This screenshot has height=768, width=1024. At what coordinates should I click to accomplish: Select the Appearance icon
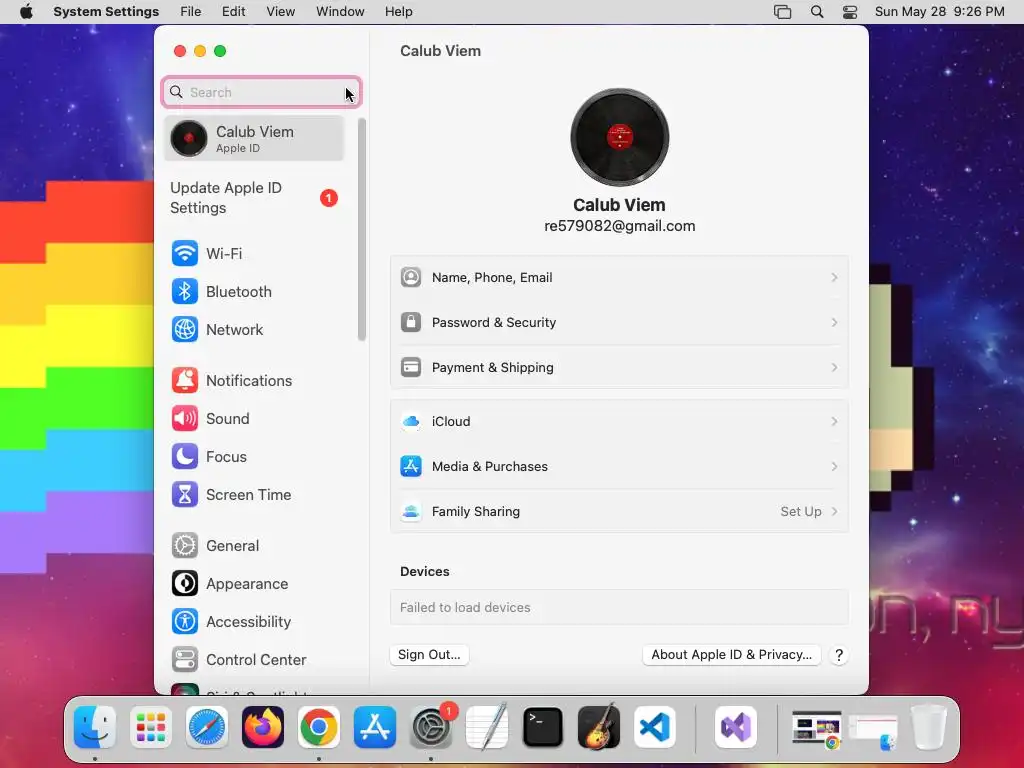185,583
